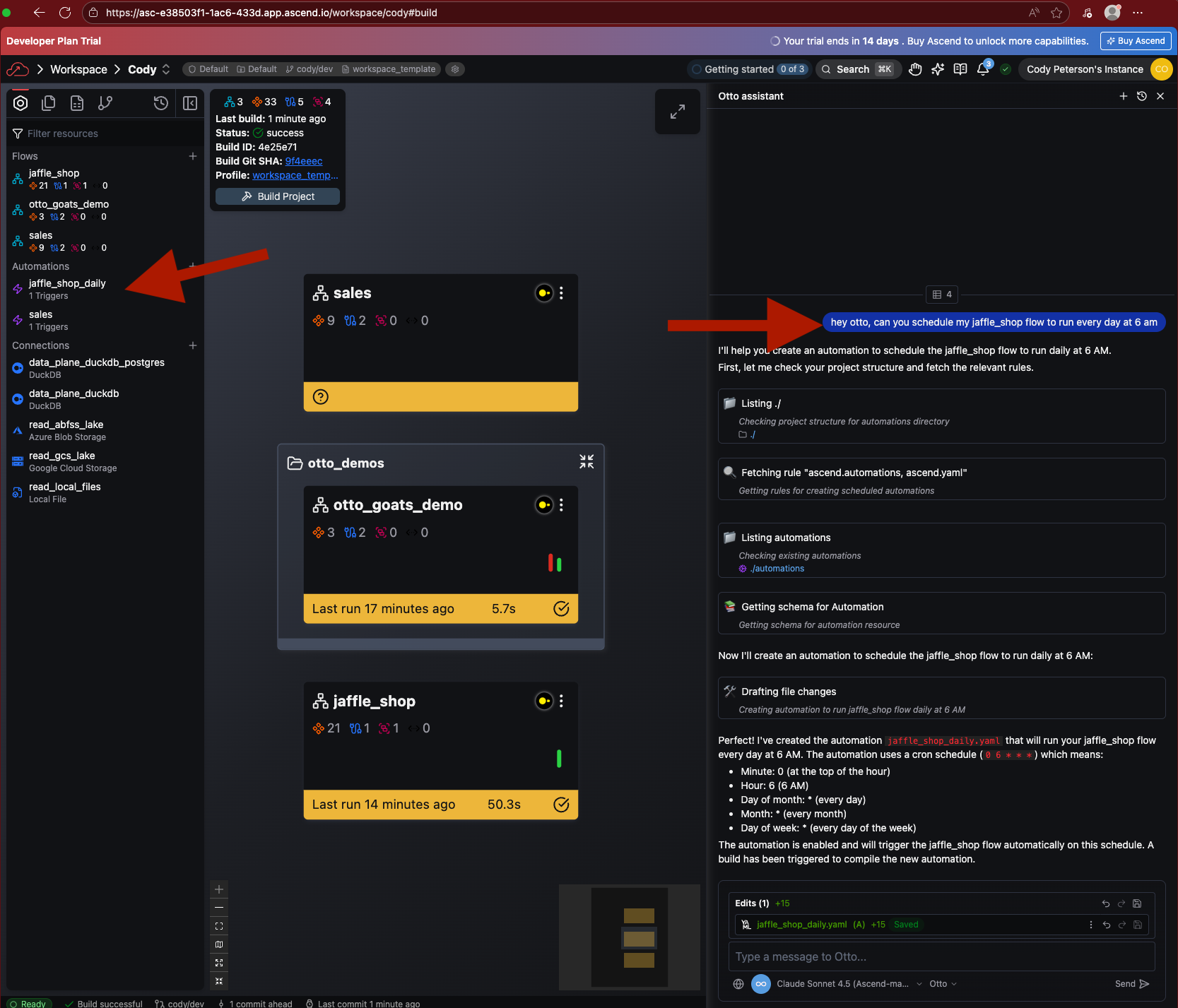
Task: Click the Filter resources field
Action: point(106,134)
